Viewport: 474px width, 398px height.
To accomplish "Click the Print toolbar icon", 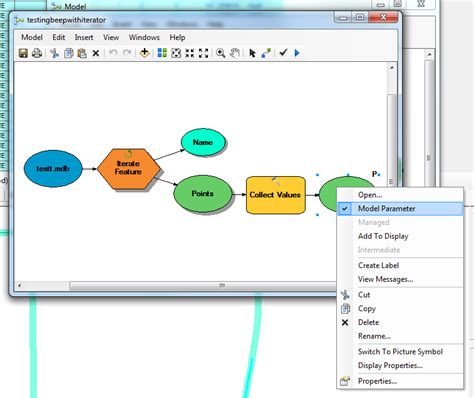I will click(x=37, y=53).
